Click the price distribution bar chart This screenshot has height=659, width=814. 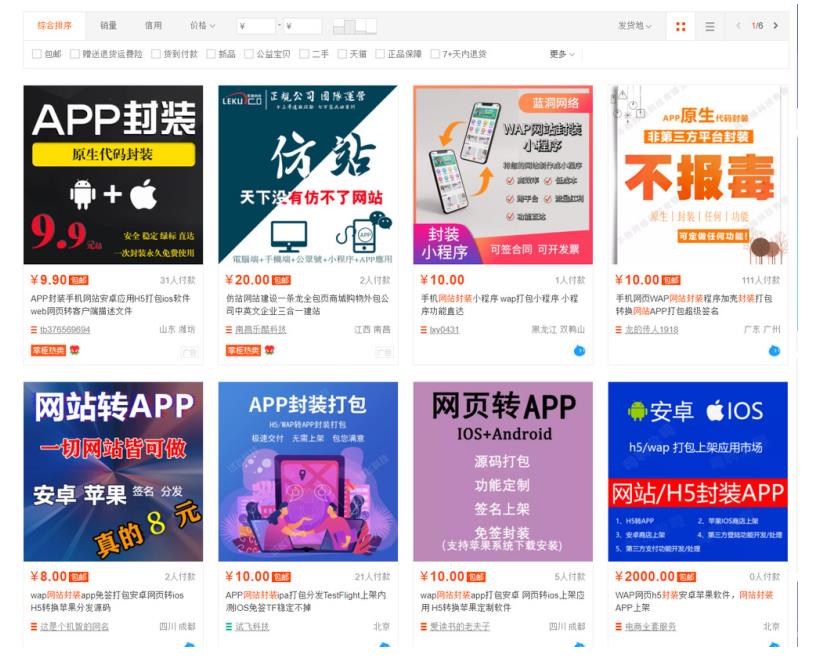click(354, 26)
